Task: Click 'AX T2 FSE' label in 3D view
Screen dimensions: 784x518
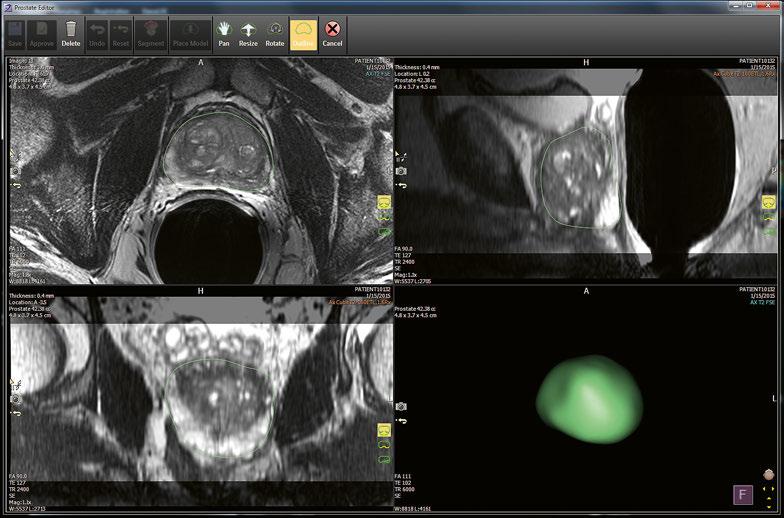Action: 762,302
